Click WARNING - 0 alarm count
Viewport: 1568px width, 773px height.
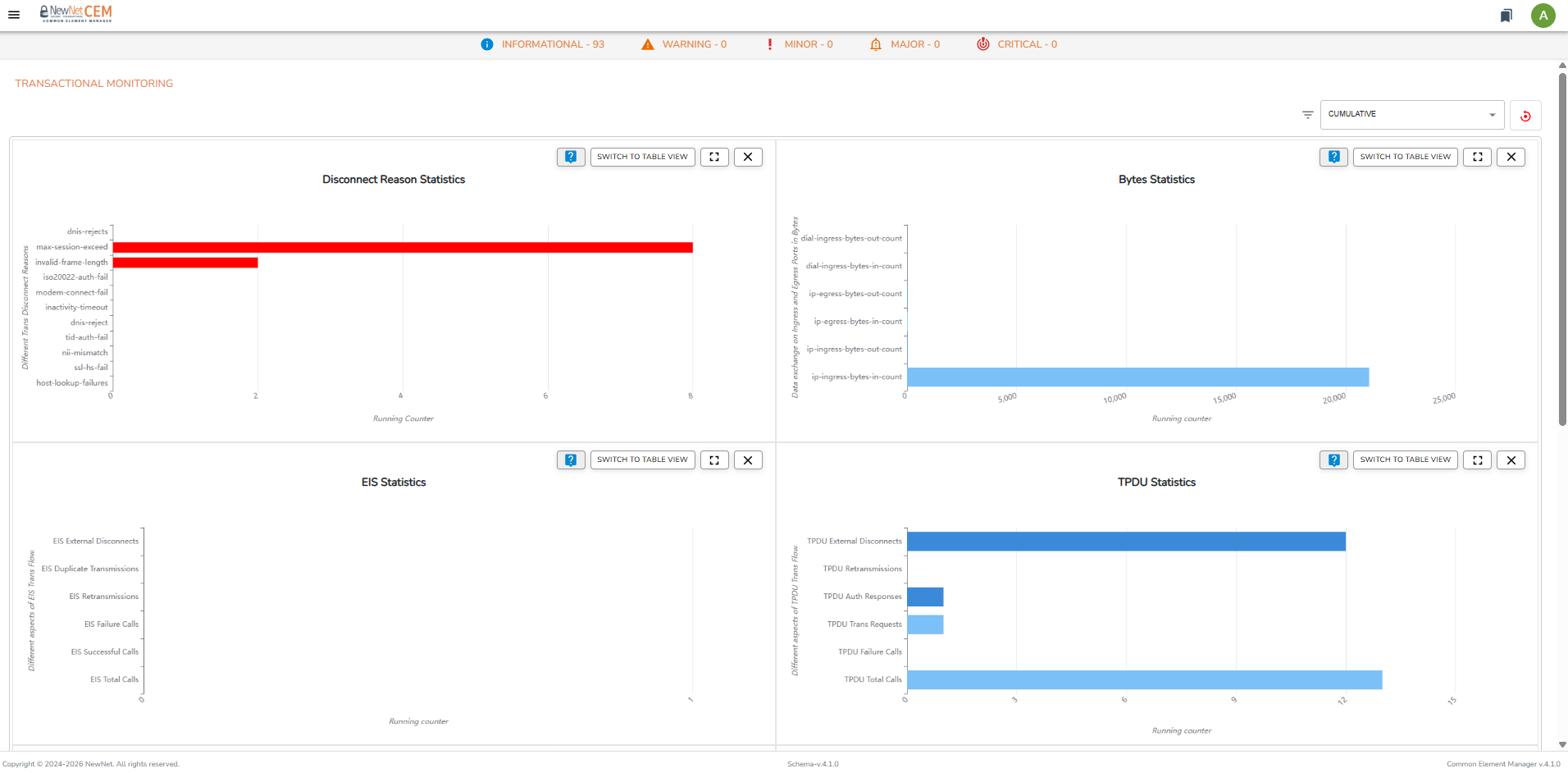[x=695, y=44]
